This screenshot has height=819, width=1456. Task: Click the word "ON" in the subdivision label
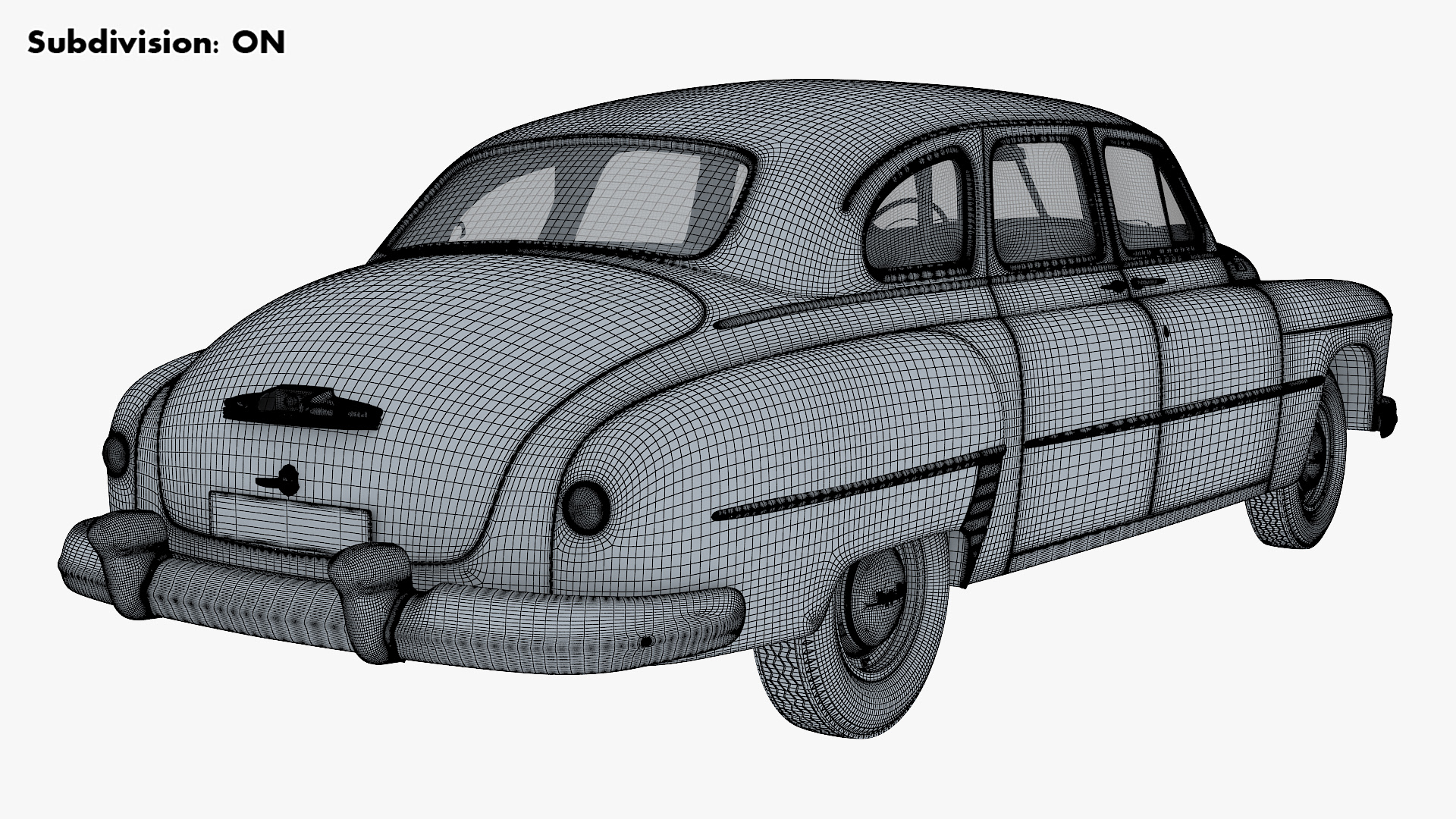click(x=259, y=43)
